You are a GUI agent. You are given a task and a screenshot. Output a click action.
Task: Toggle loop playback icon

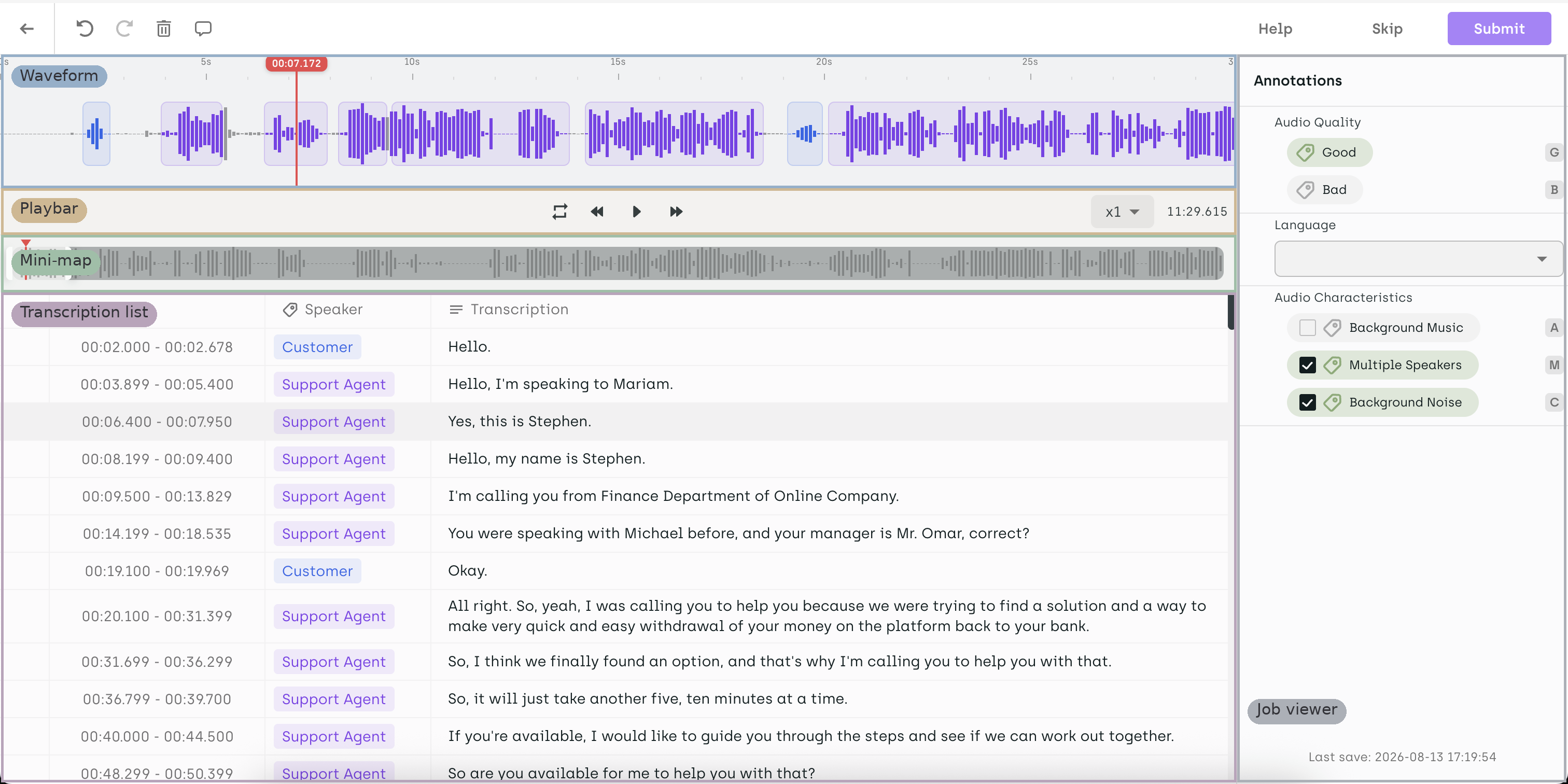pyautogui.click(x=559, y=212)
